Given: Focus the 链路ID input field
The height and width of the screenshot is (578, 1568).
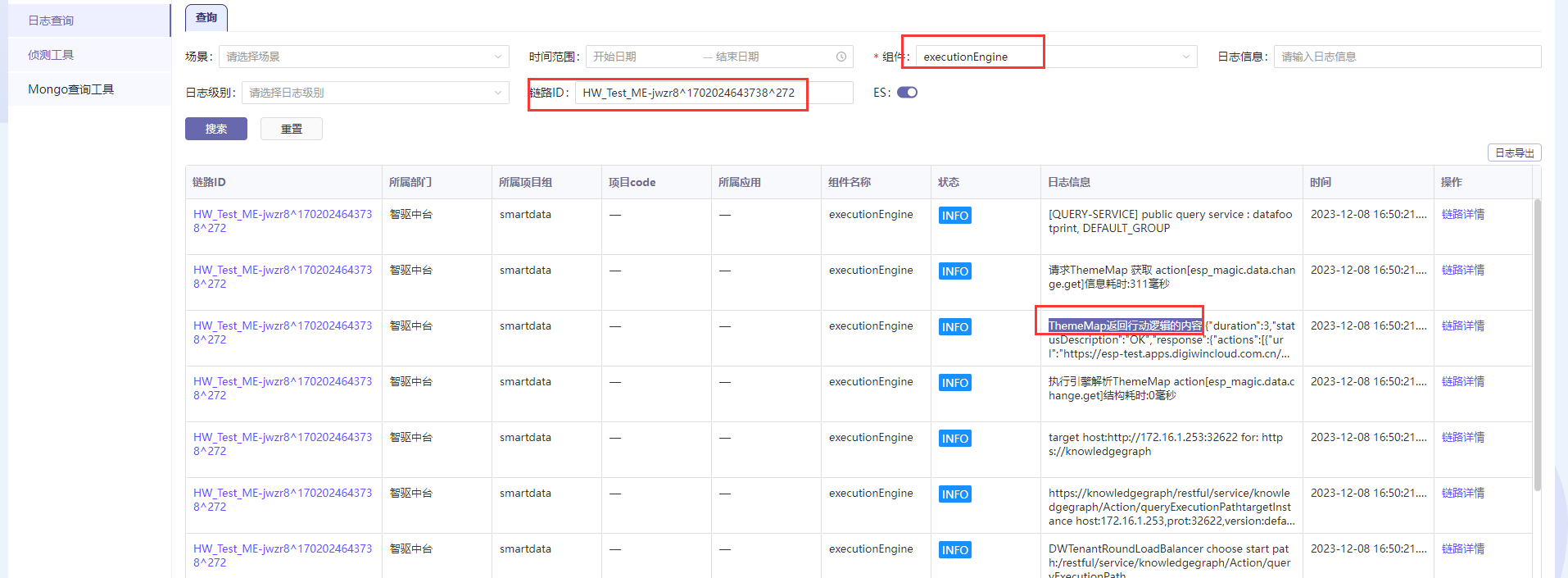Looking at the screenshot, I should coord(714,93).
